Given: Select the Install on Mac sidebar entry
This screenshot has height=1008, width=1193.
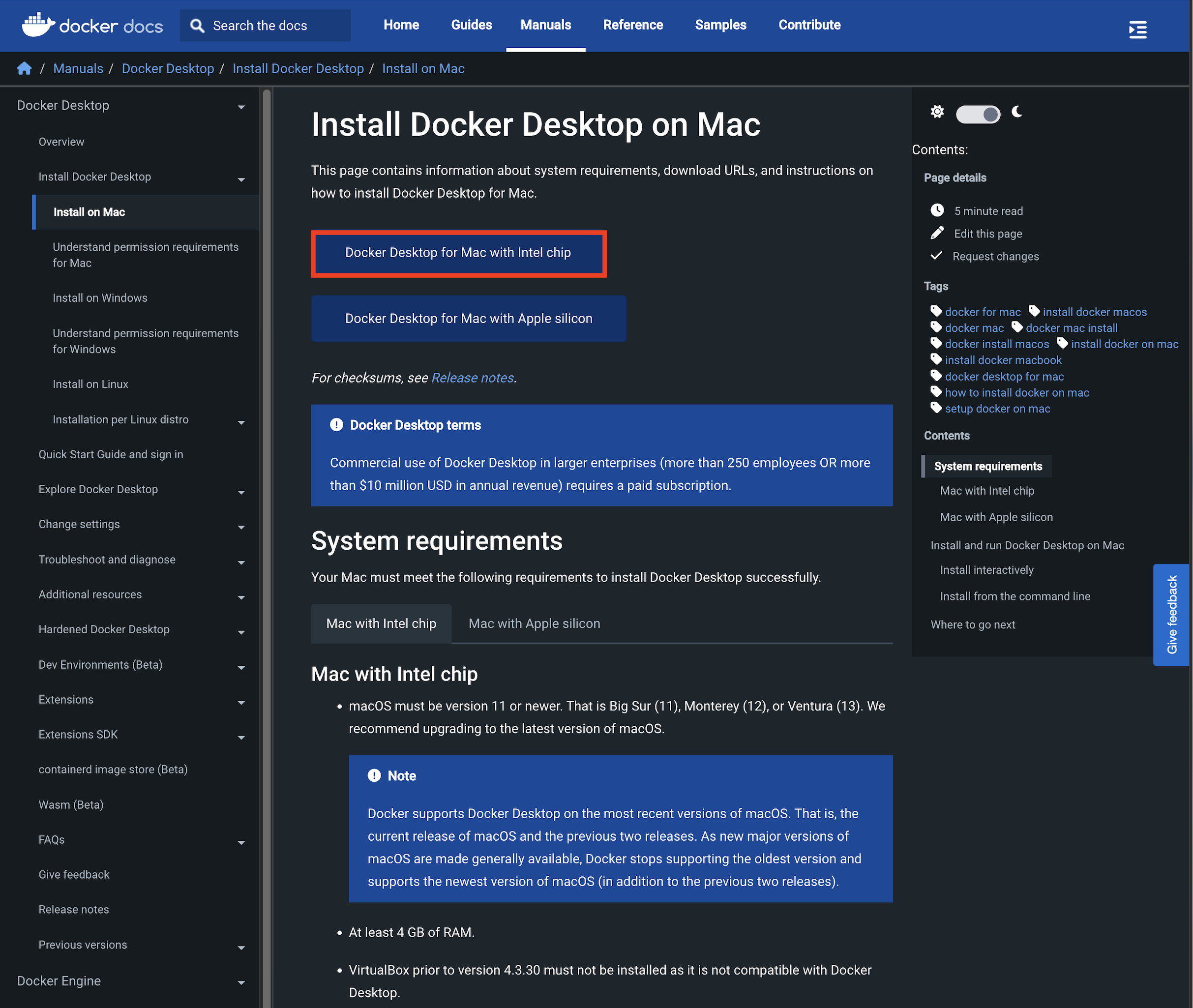Looking at the screenshot, I should pyautogui.click(x=89, y=212).
